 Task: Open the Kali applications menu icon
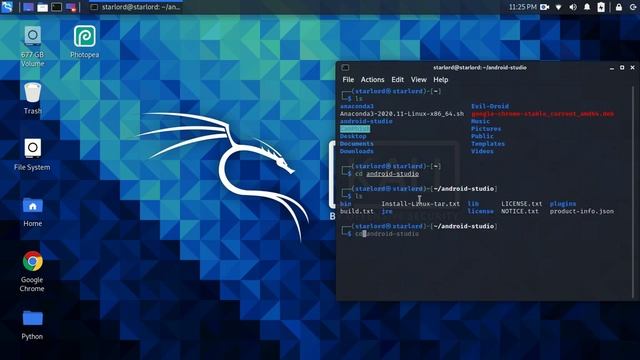(7, 7)
